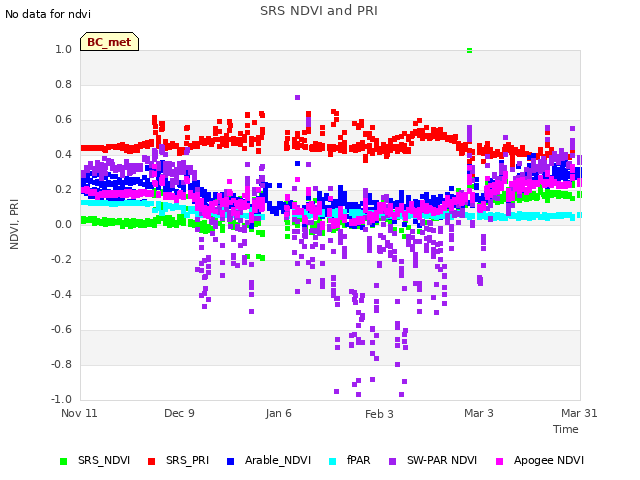Toggle the SRS_NDVI series label

coord(104,460)
